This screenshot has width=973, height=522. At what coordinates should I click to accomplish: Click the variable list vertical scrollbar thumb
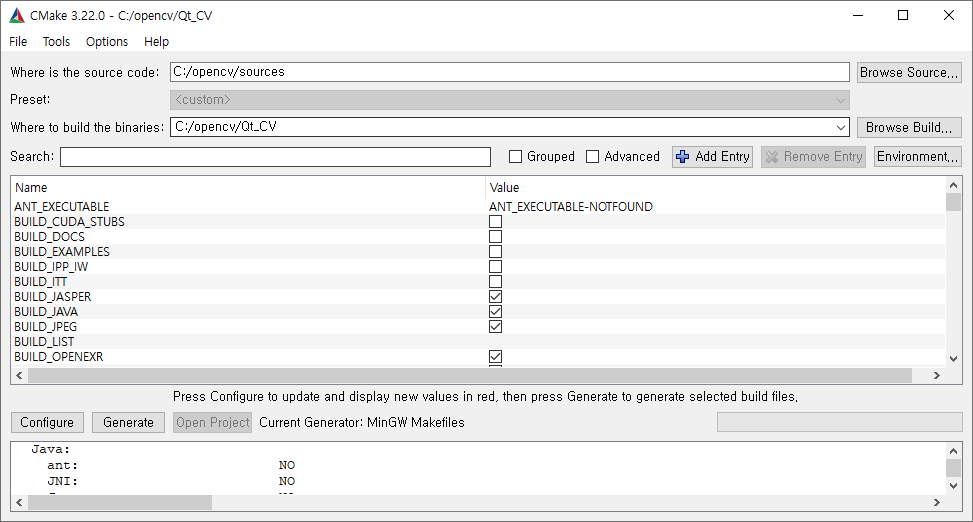[x=953, y=202]
